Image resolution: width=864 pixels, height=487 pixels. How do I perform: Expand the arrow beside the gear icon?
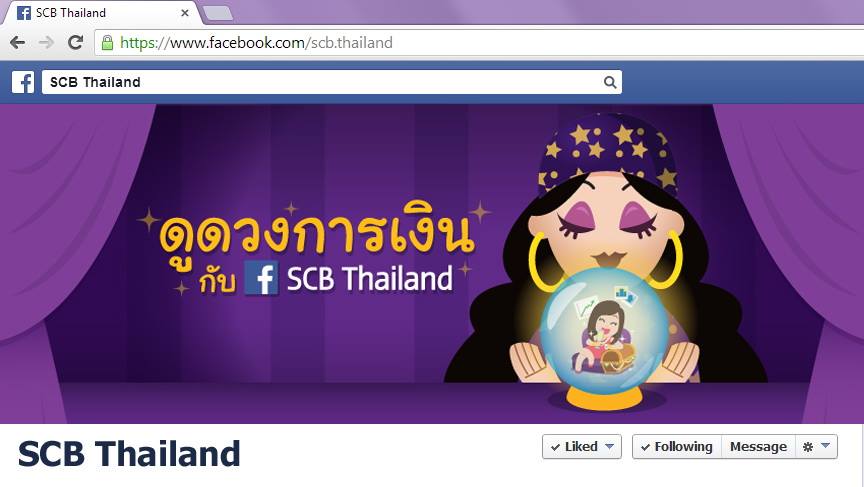point(825,446)
